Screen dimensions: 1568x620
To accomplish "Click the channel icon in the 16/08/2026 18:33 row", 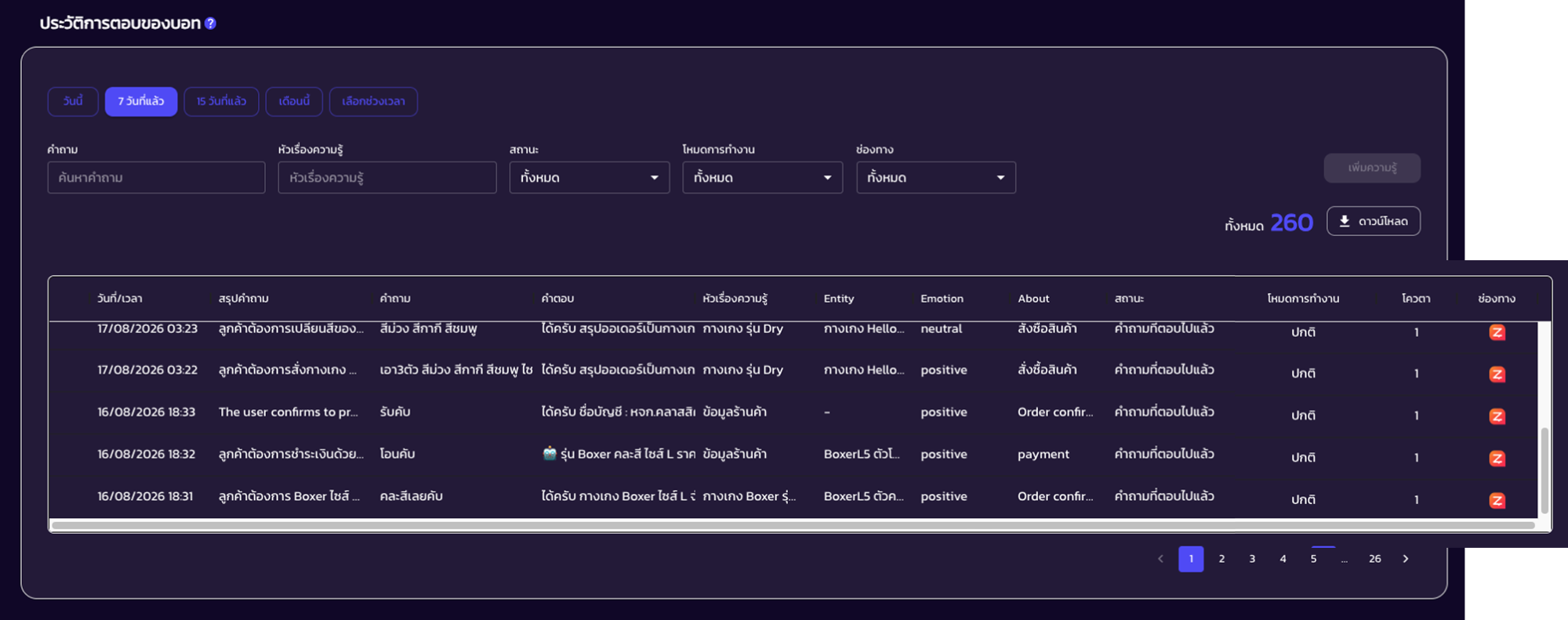I will point(1497,416).
